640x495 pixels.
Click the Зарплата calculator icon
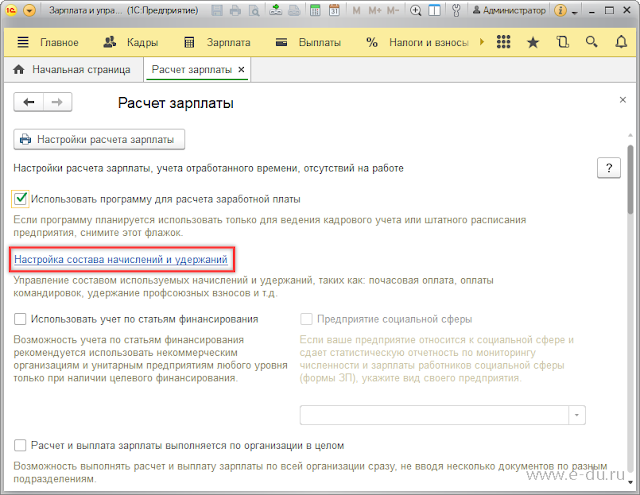pyautogui.click(x=189, y=42)
